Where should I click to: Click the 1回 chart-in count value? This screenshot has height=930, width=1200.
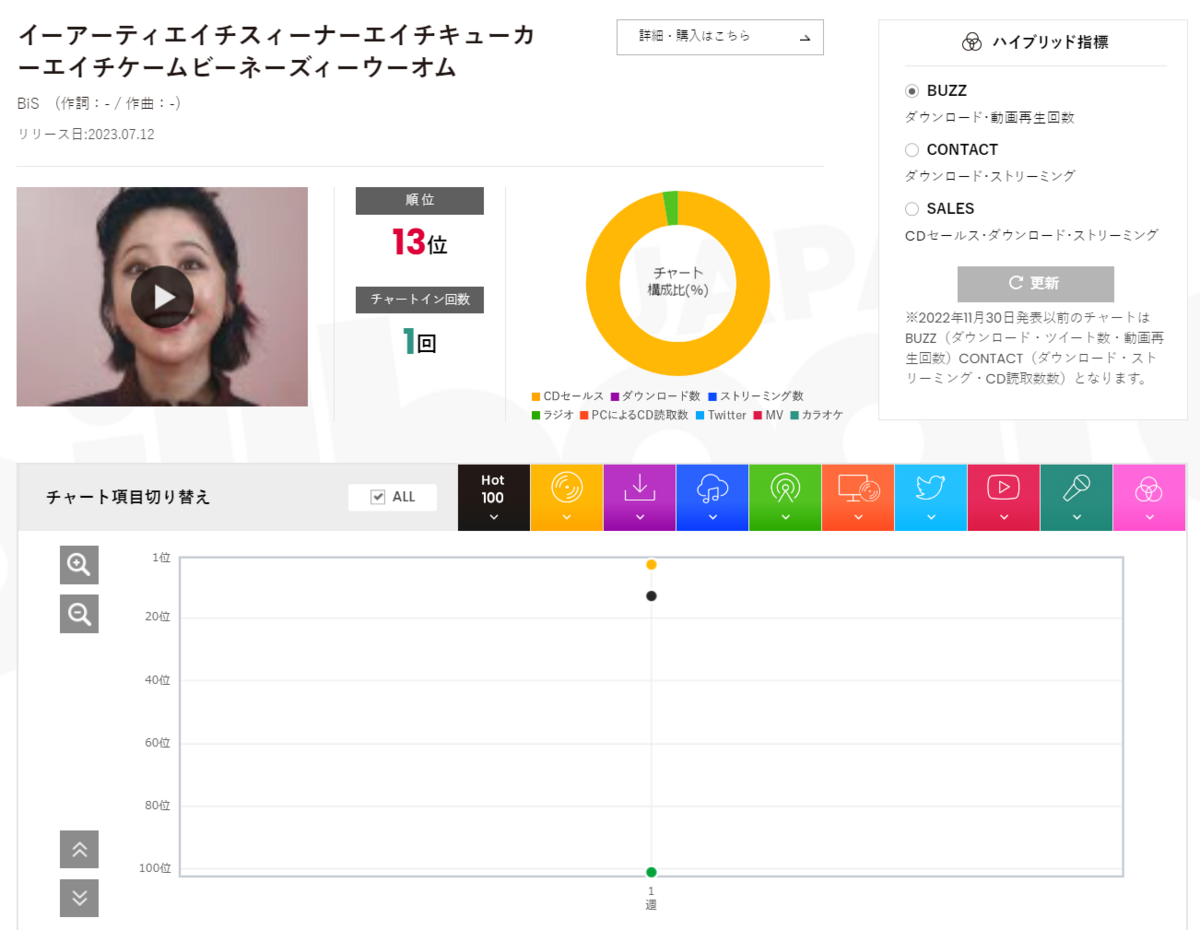click(x=419, y=342)
